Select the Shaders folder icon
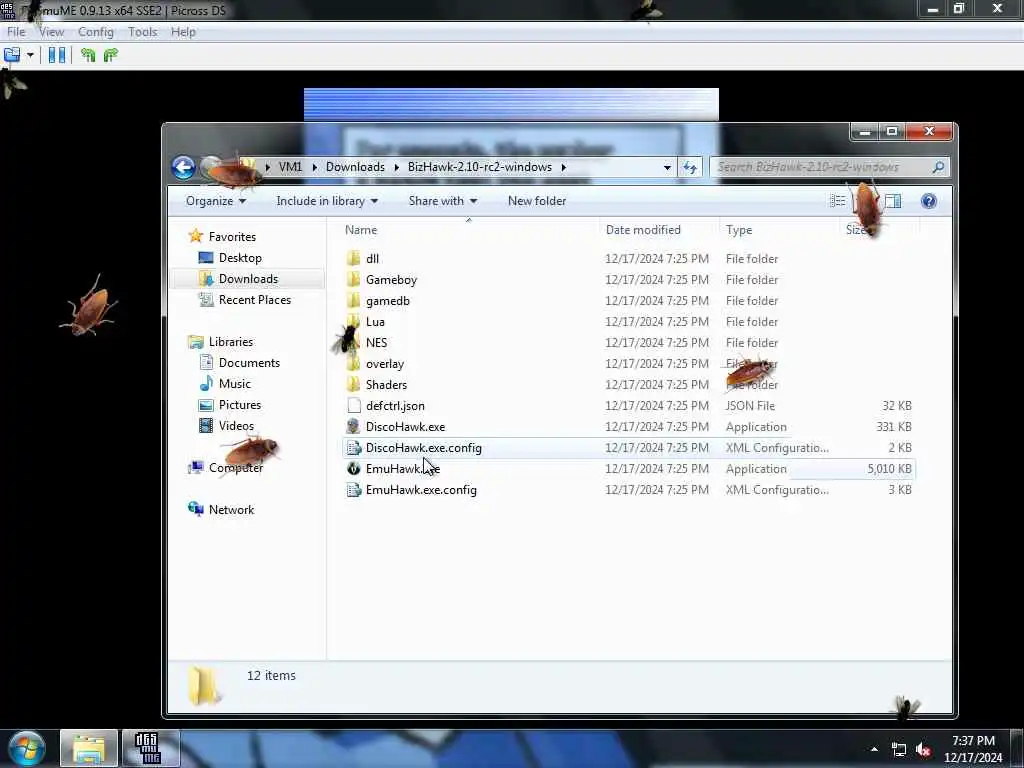 point(353,385)
